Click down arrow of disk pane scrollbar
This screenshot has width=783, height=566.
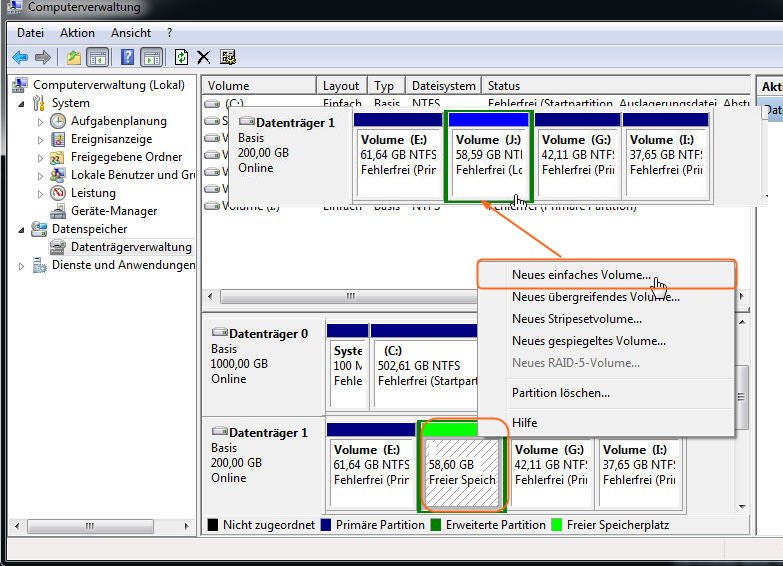tap(742, 506)
